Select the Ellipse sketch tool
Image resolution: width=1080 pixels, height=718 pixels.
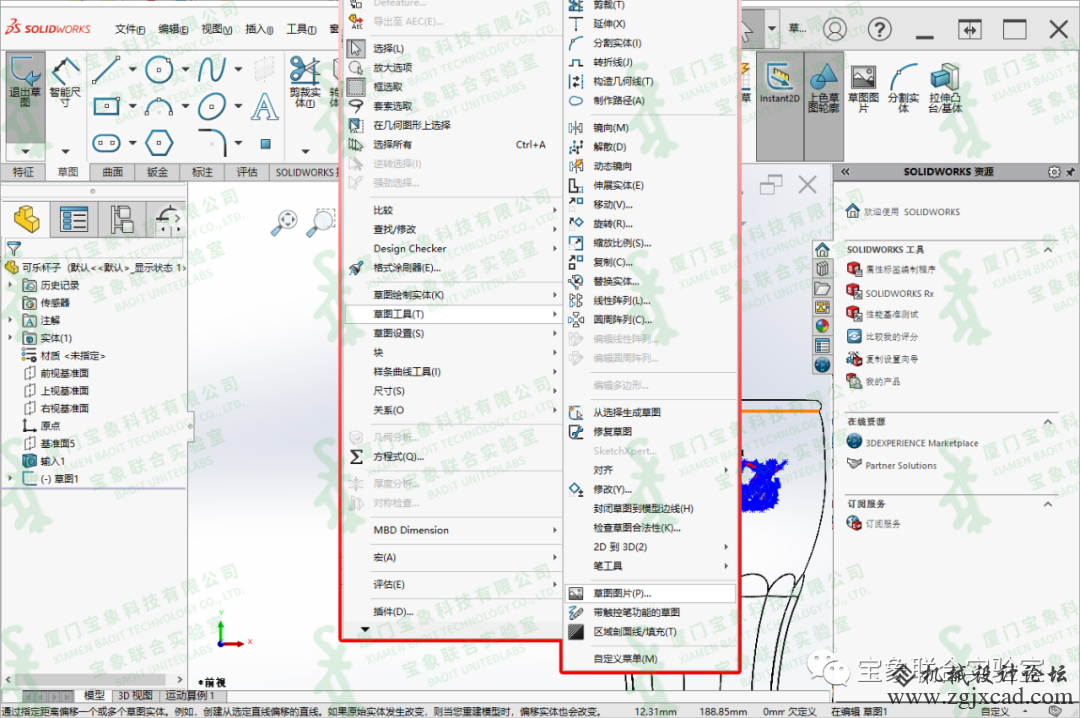(211, 106)
